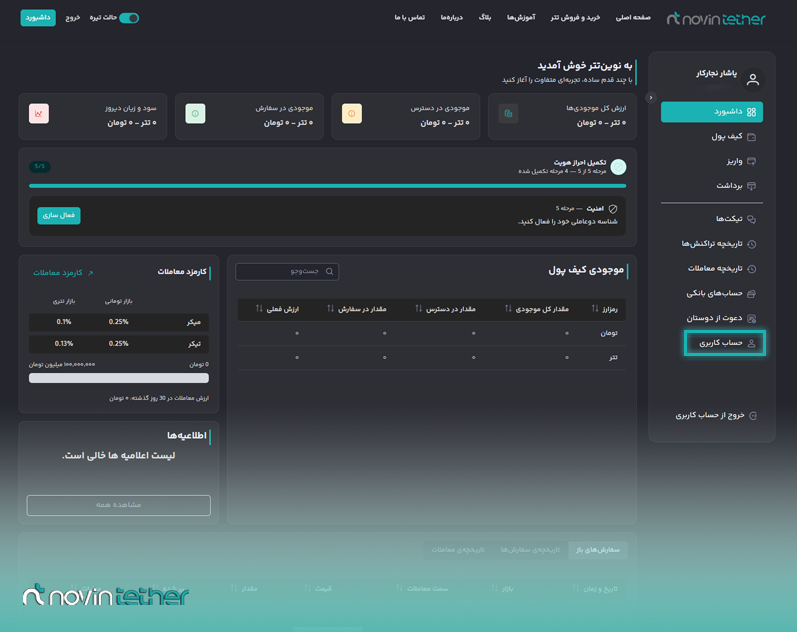Screen dimensions: 797x632
Task: Click the tickets icon beside تیکت‌ها
Action: [x=752, y=219]
